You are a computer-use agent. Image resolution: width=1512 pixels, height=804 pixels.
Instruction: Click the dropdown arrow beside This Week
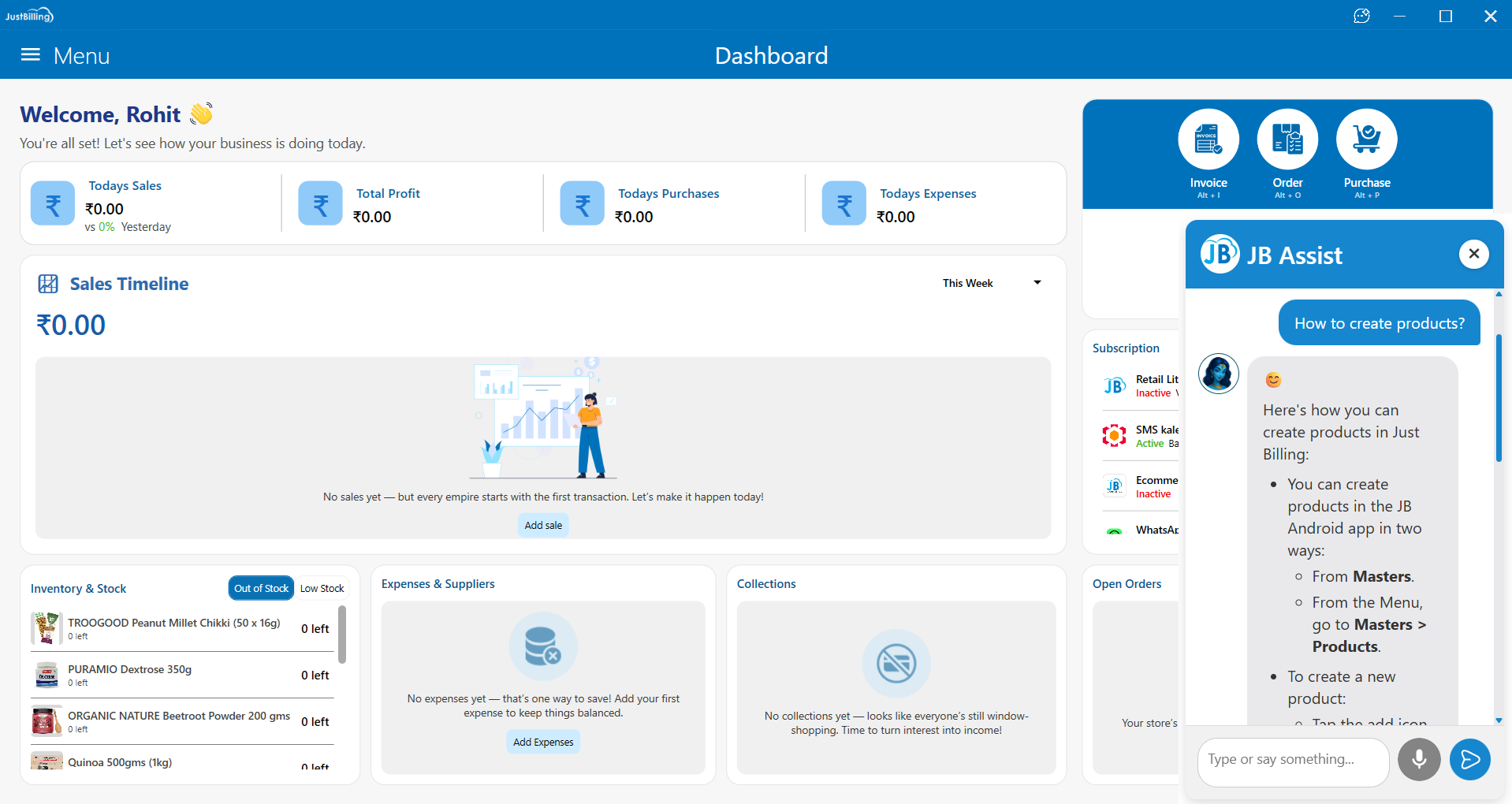(1037, 283)
